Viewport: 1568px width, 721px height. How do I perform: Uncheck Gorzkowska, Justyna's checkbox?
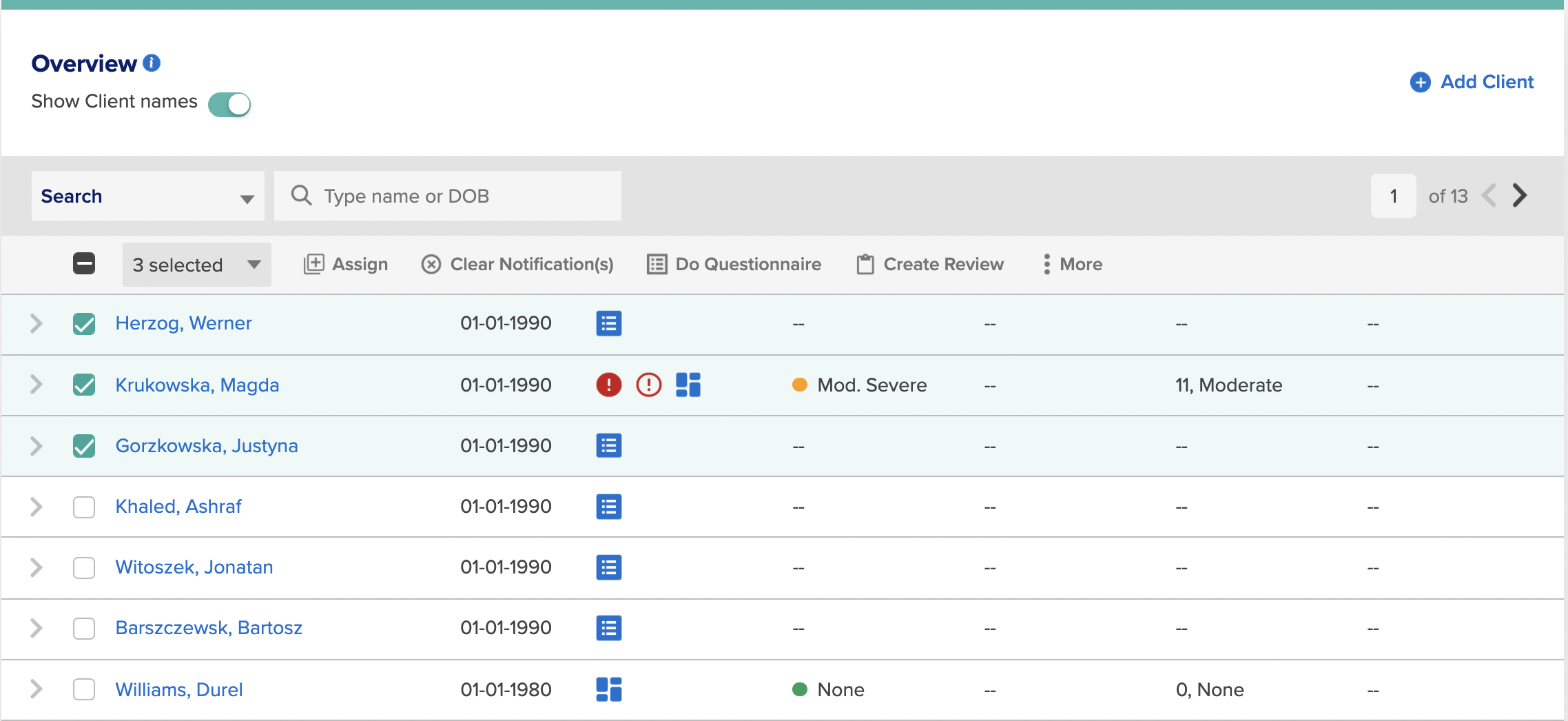point(84,446)
